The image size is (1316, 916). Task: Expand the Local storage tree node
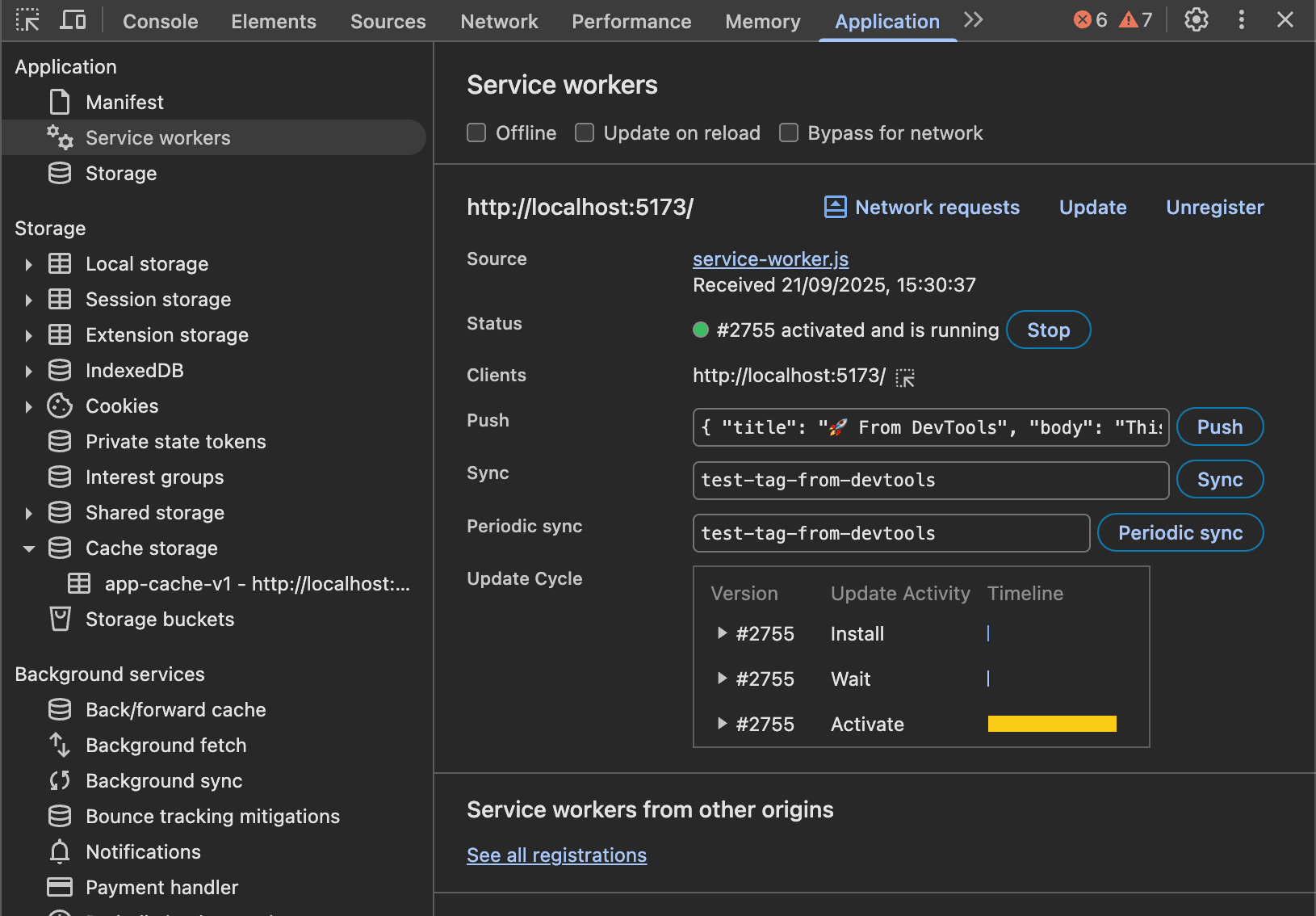[x=28, y=264]
